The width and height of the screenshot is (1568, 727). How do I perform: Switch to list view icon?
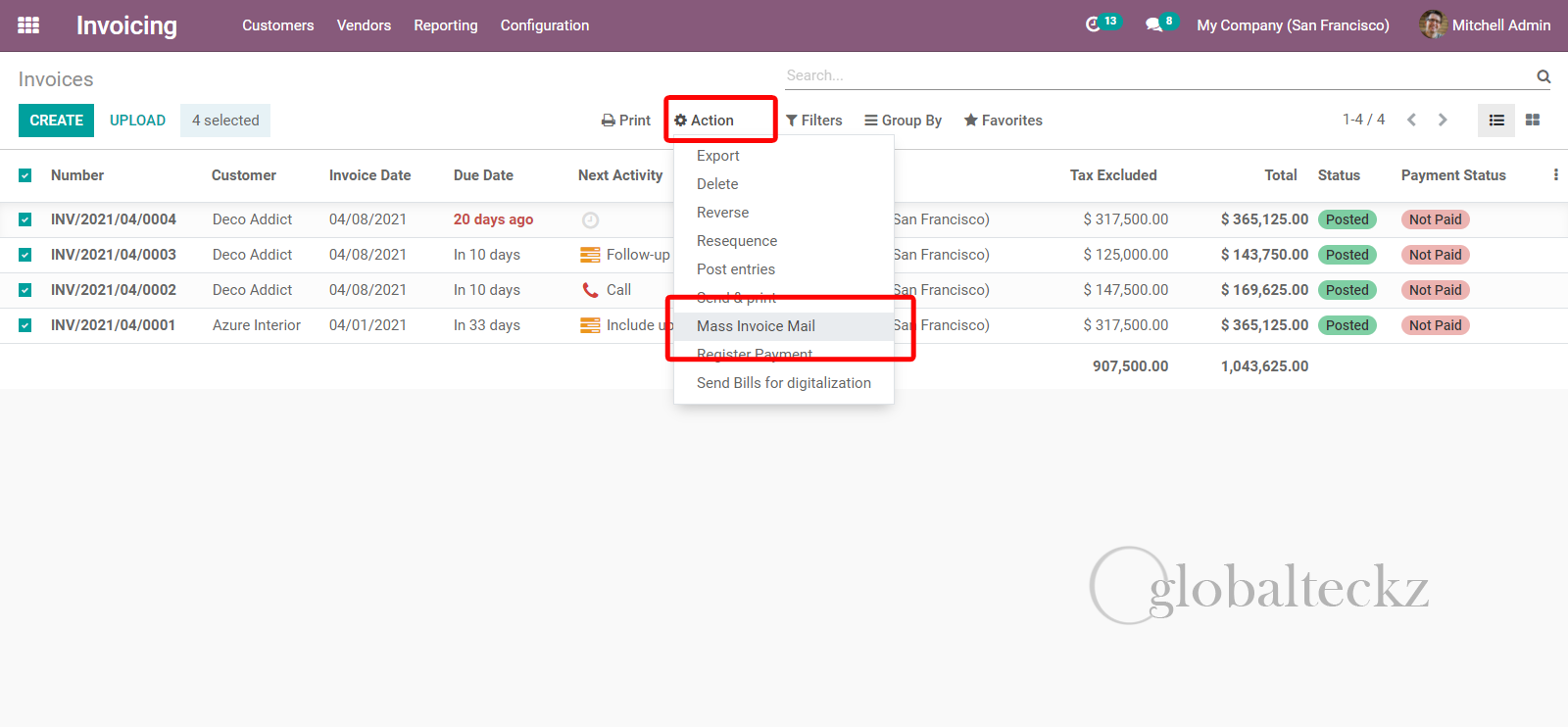tap(1496, 121)
